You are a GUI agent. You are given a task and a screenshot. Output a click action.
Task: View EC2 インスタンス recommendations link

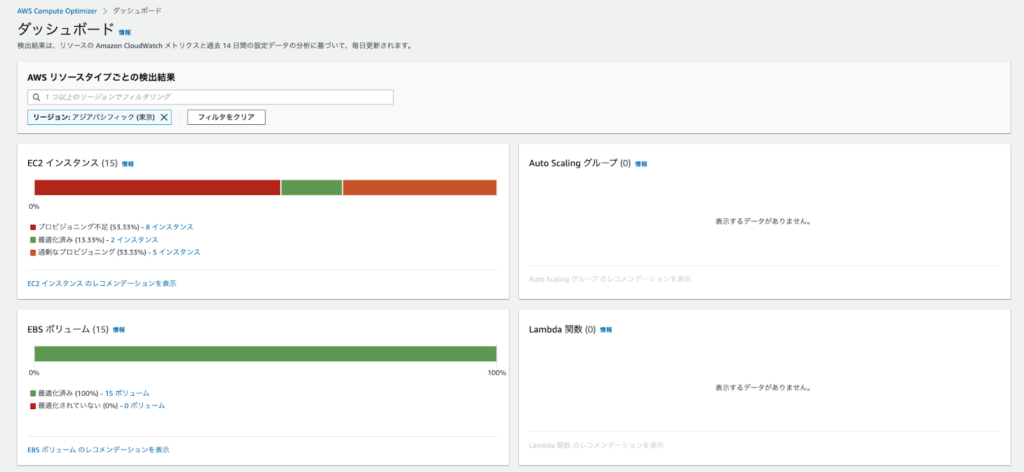click(x=102, y=283)
